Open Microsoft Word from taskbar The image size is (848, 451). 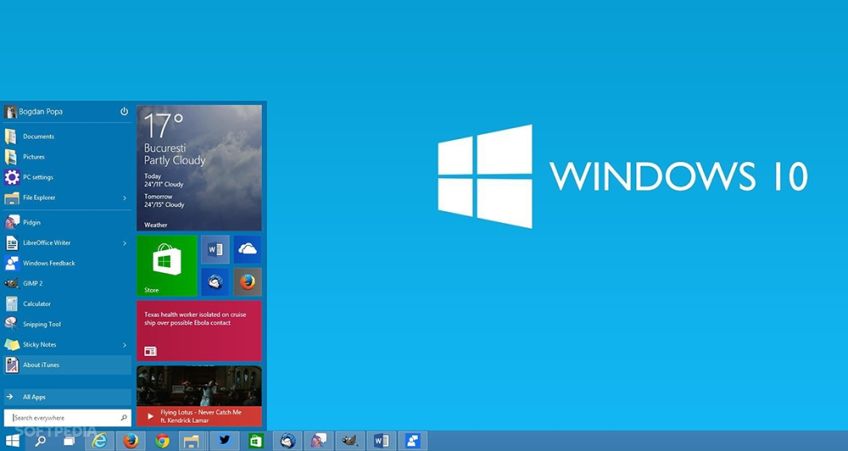[x=381, y=441]
